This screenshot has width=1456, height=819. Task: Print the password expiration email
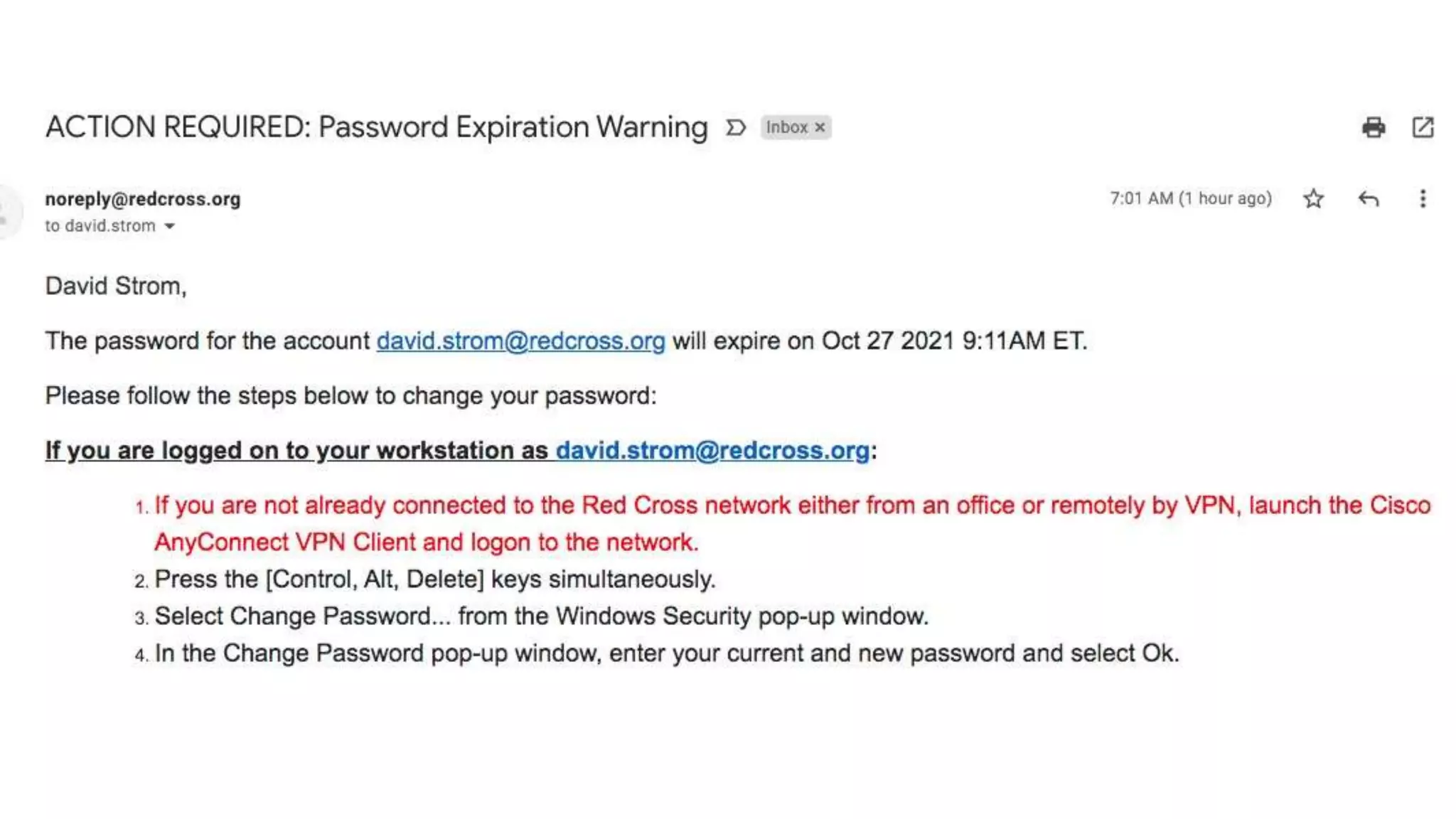click(1373, 127)
